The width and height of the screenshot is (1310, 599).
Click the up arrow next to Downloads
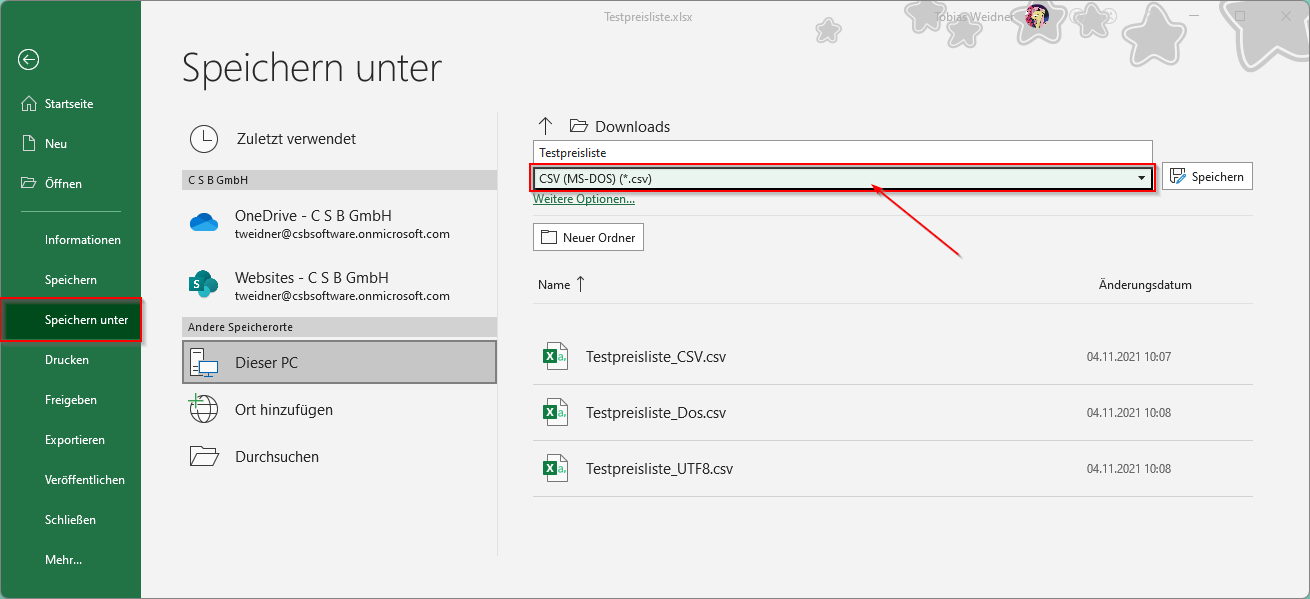545,126
